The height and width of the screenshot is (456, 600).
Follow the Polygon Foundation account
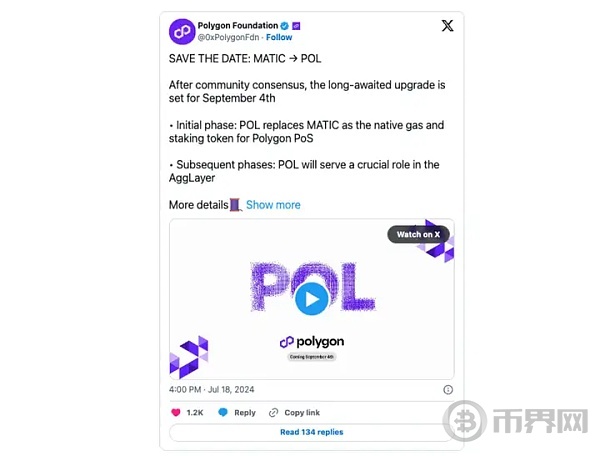279,37
